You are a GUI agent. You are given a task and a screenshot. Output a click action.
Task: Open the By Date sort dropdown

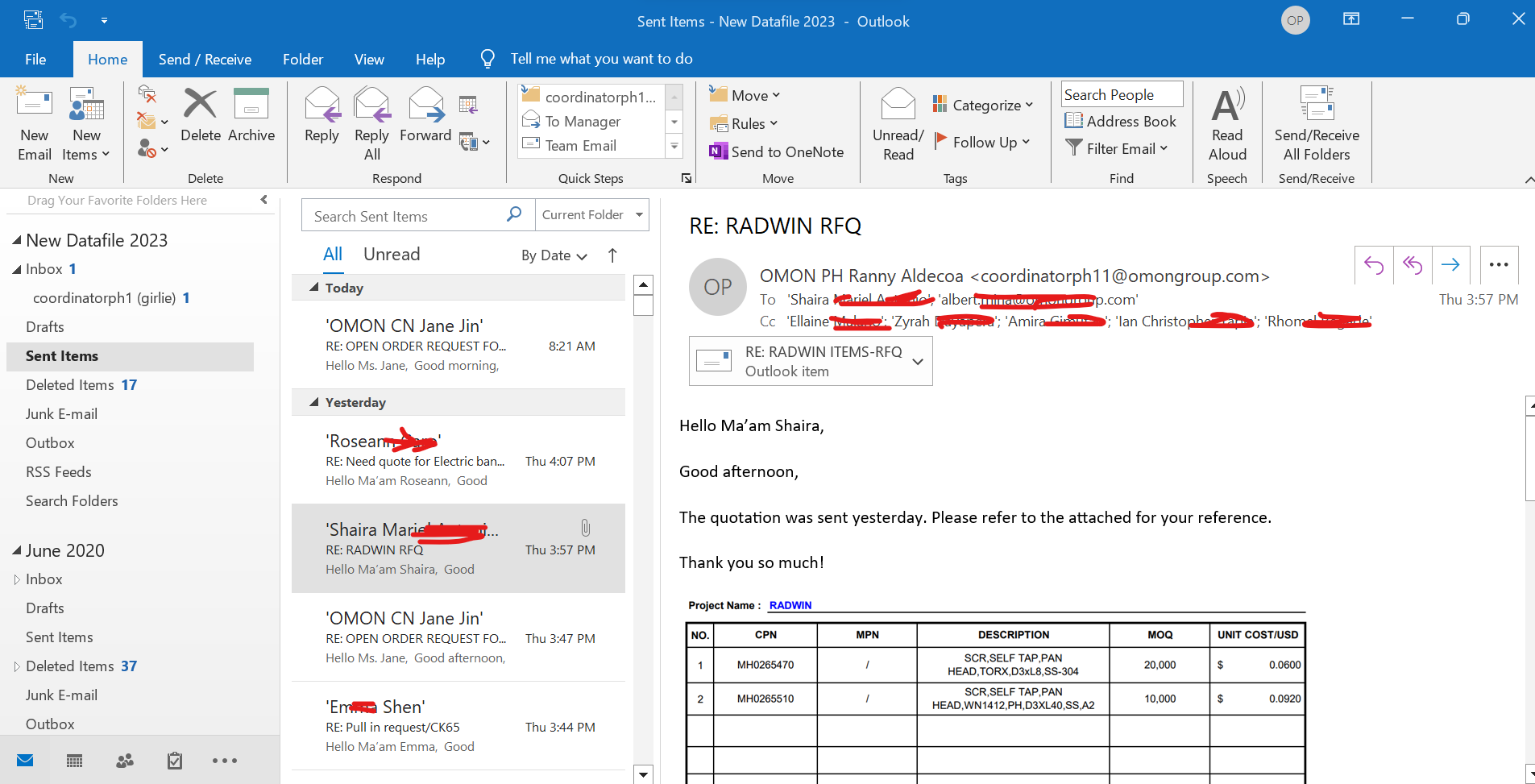pos(554,255)
